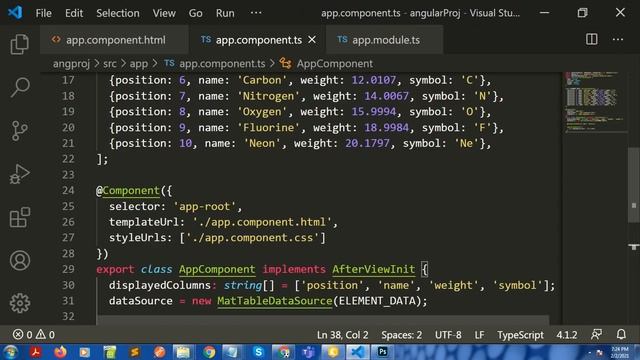Image resolution: width=640 pixels, height=360 pixels.
Task: Change encoding via UTF-8
Action: click(448, 335)
